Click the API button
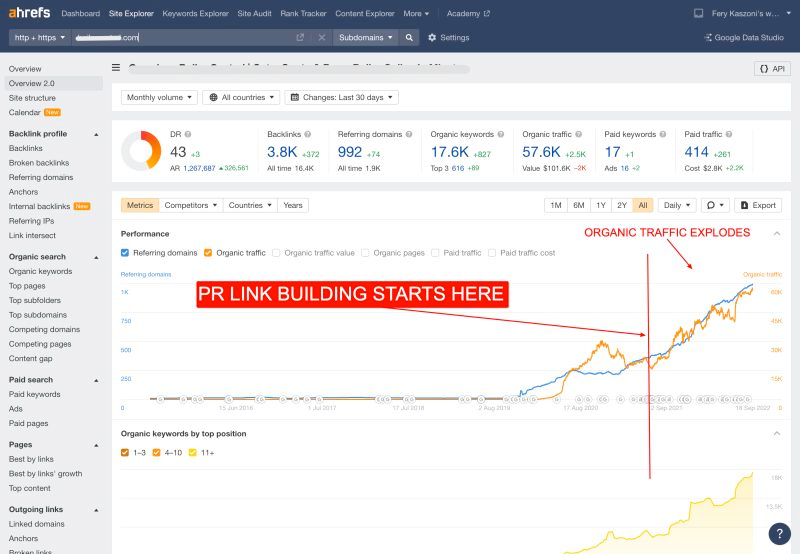The width and height of the screenshot is (800, 554). pyautogui.click(x=772, y=68)
